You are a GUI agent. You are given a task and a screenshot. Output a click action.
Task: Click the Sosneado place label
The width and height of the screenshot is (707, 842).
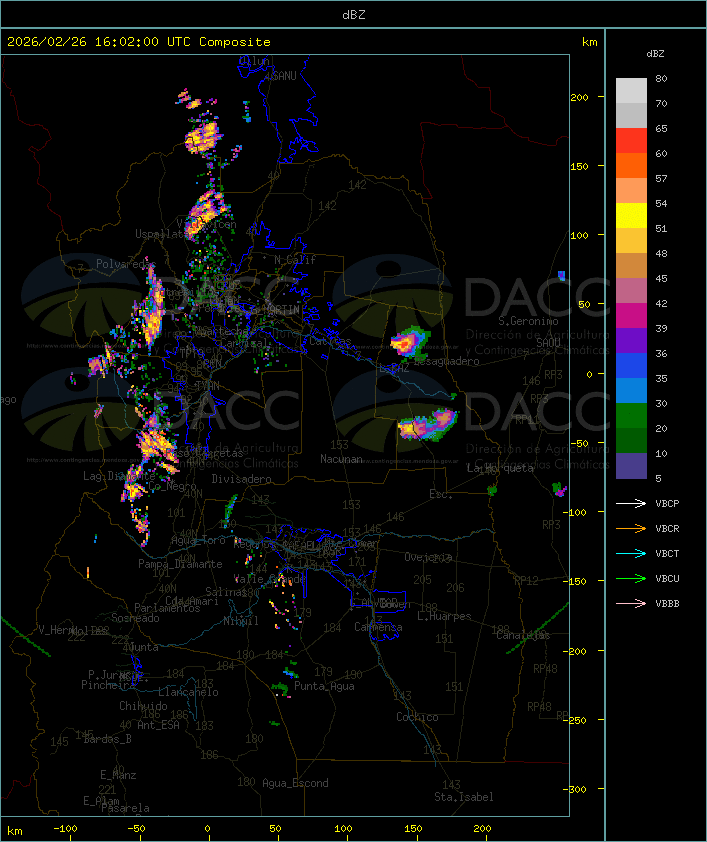[x=135, y=618]
